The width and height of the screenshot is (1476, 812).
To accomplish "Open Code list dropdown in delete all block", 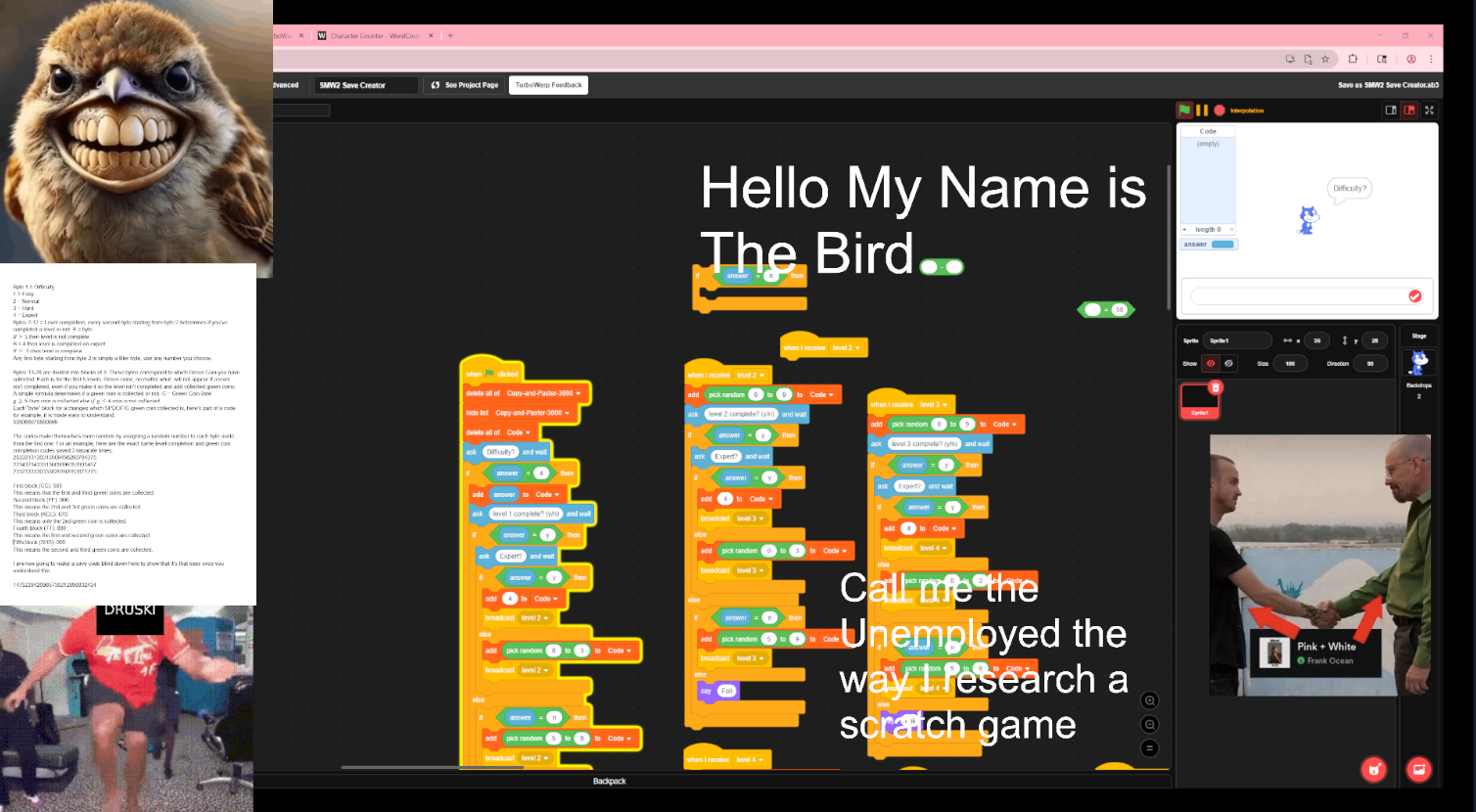I will tap(529, 432).
